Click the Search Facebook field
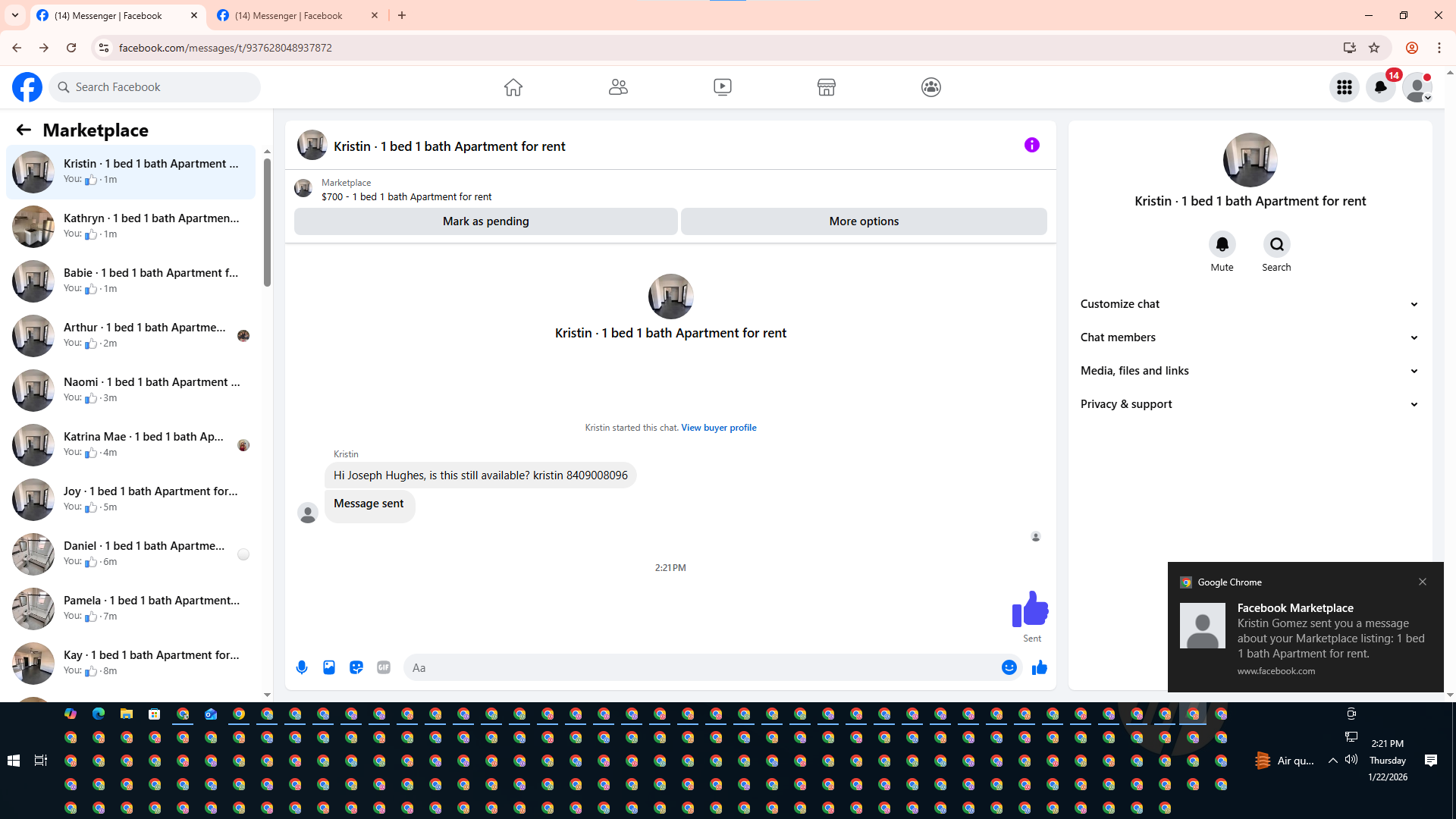Viewport: 1456px width, 819px height. (155, 87)
